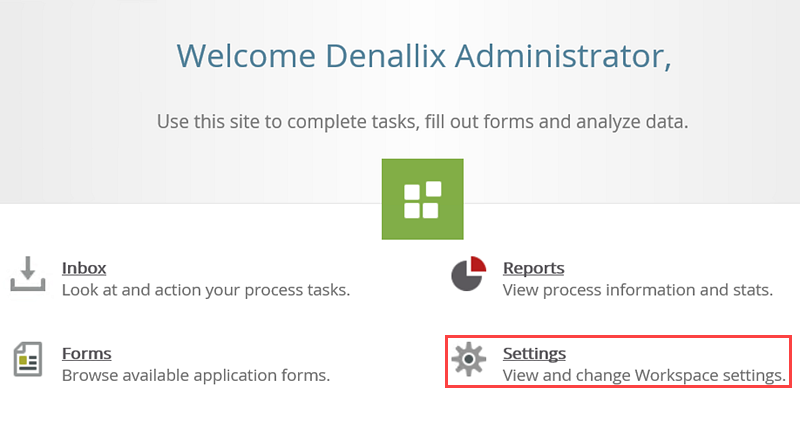Click "Browse available application forms" description
Viewport: 800px width, 421px height.
point(196,376)
